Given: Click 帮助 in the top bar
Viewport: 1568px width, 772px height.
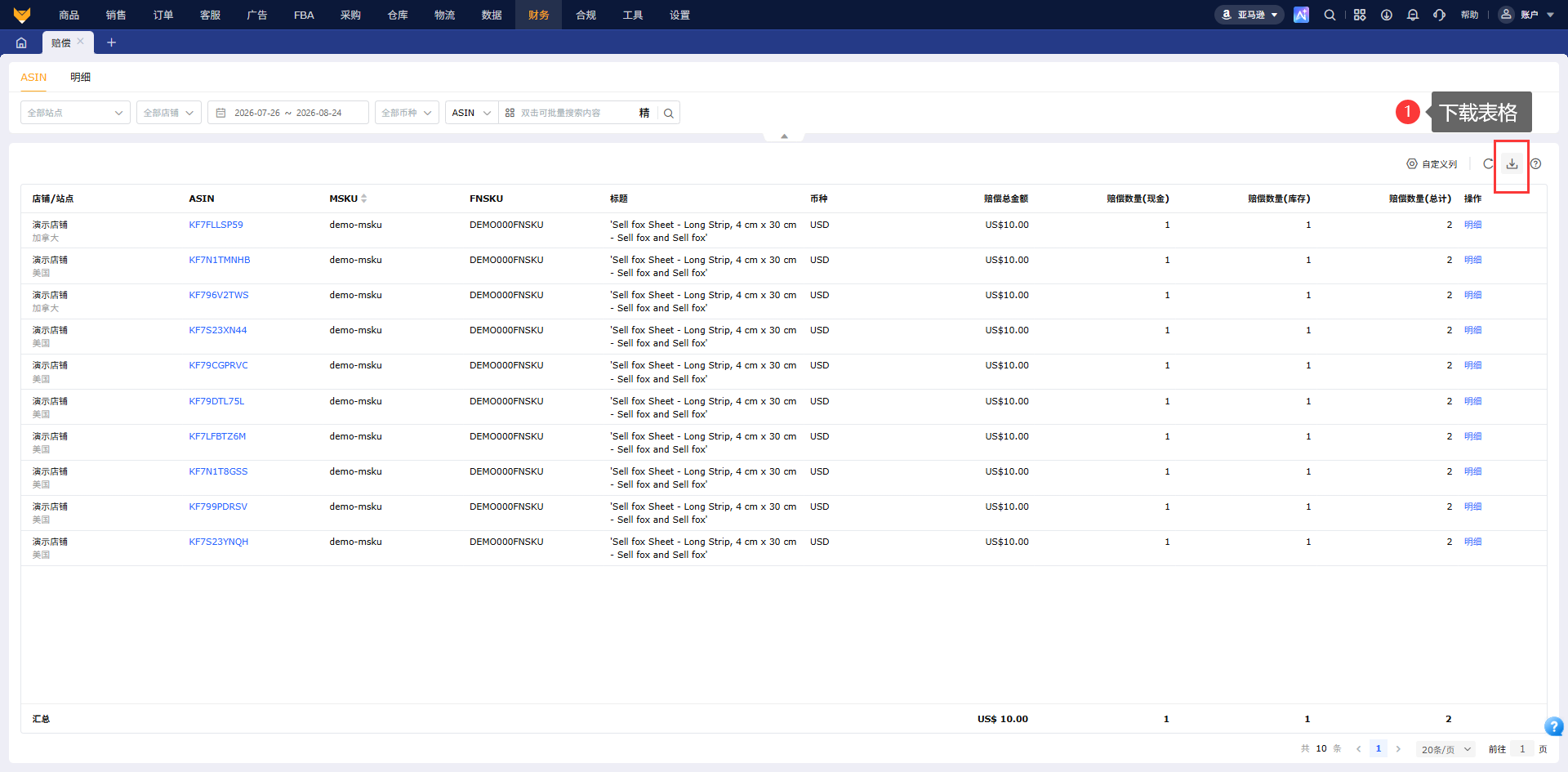Looking at the screenshot, I should [x=1469, y=15].
